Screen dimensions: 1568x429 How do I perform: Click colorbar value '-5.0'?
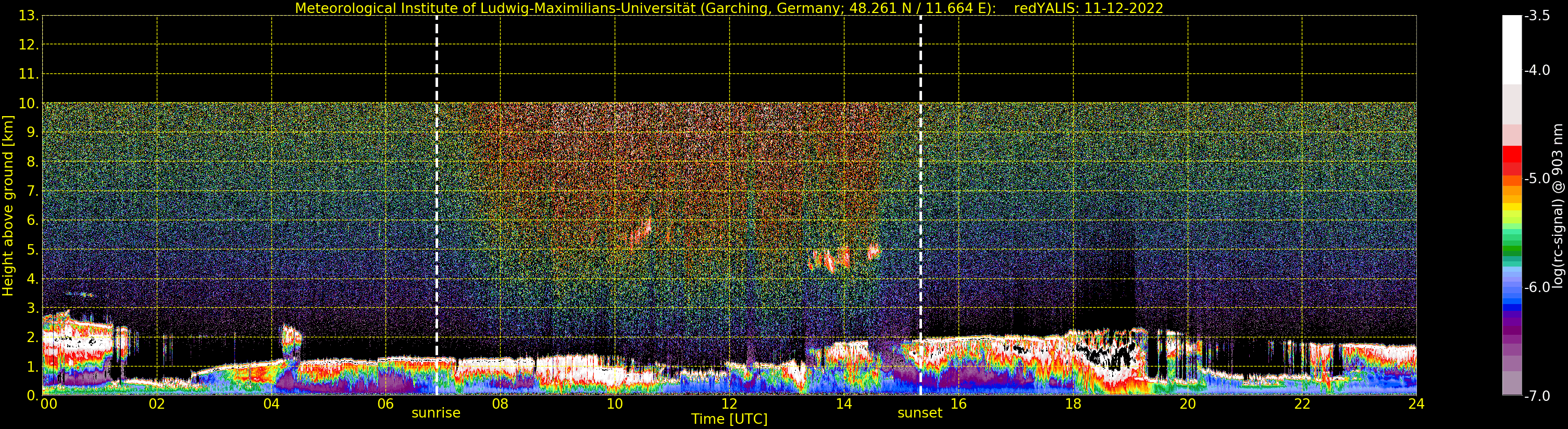pyautogui.click(x=1537, y=178)
